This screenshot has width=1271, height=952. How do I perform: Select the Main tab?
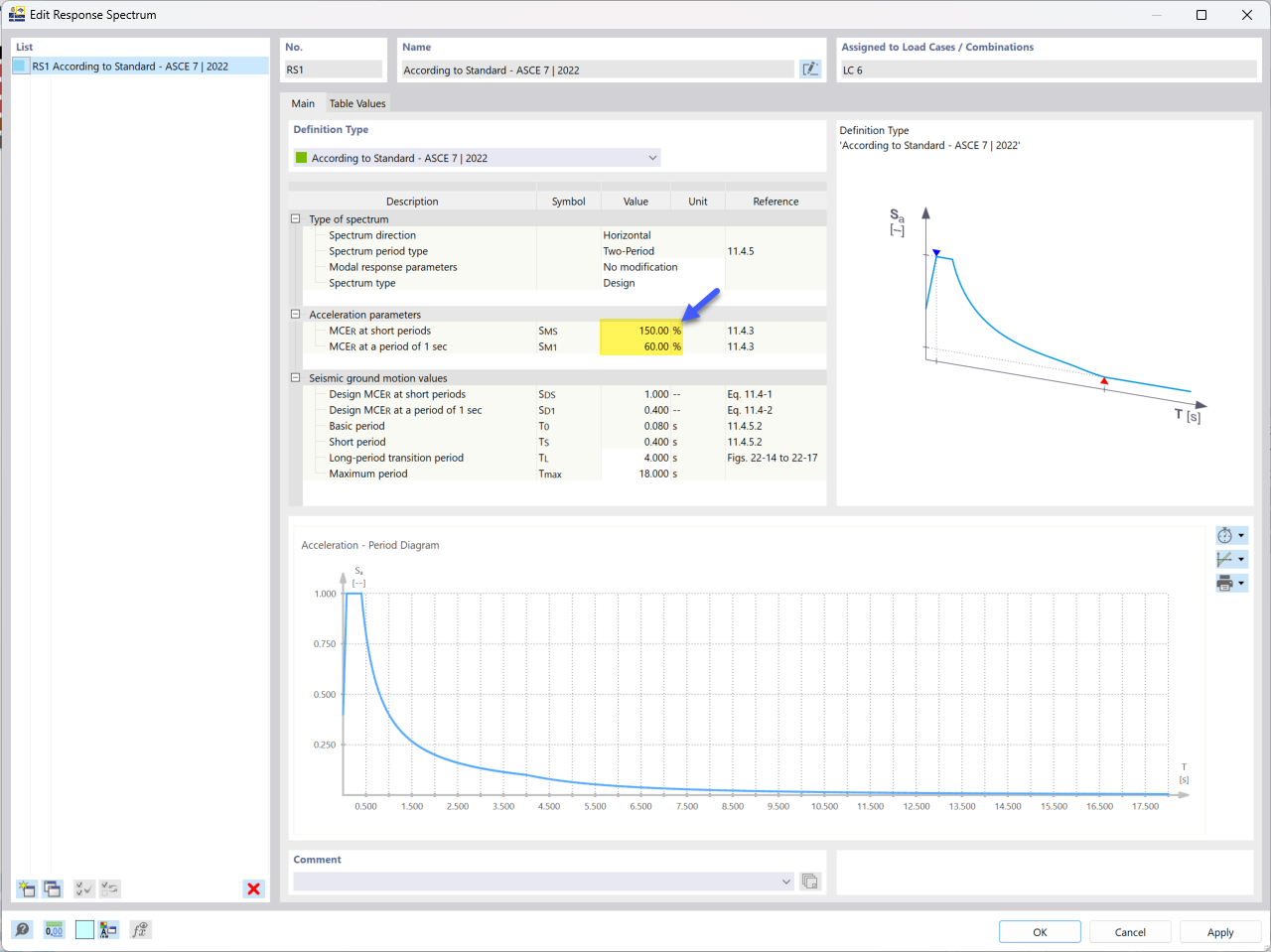pyautogui.click(x=304, y=103)
